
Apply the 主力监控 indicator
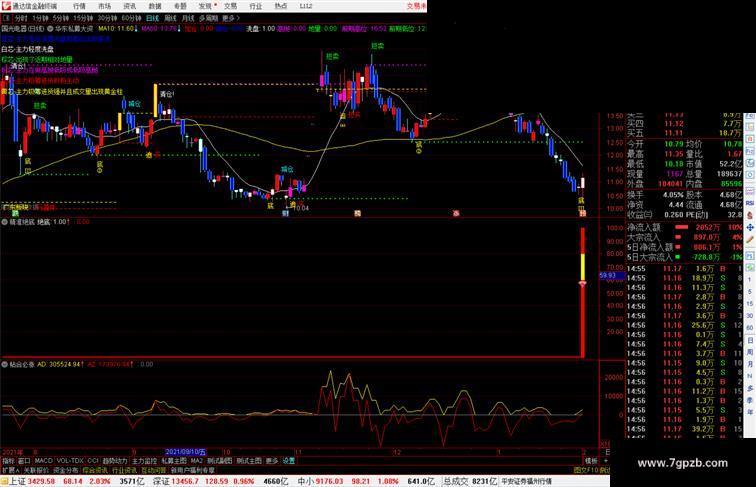click(x=144, y=461)
